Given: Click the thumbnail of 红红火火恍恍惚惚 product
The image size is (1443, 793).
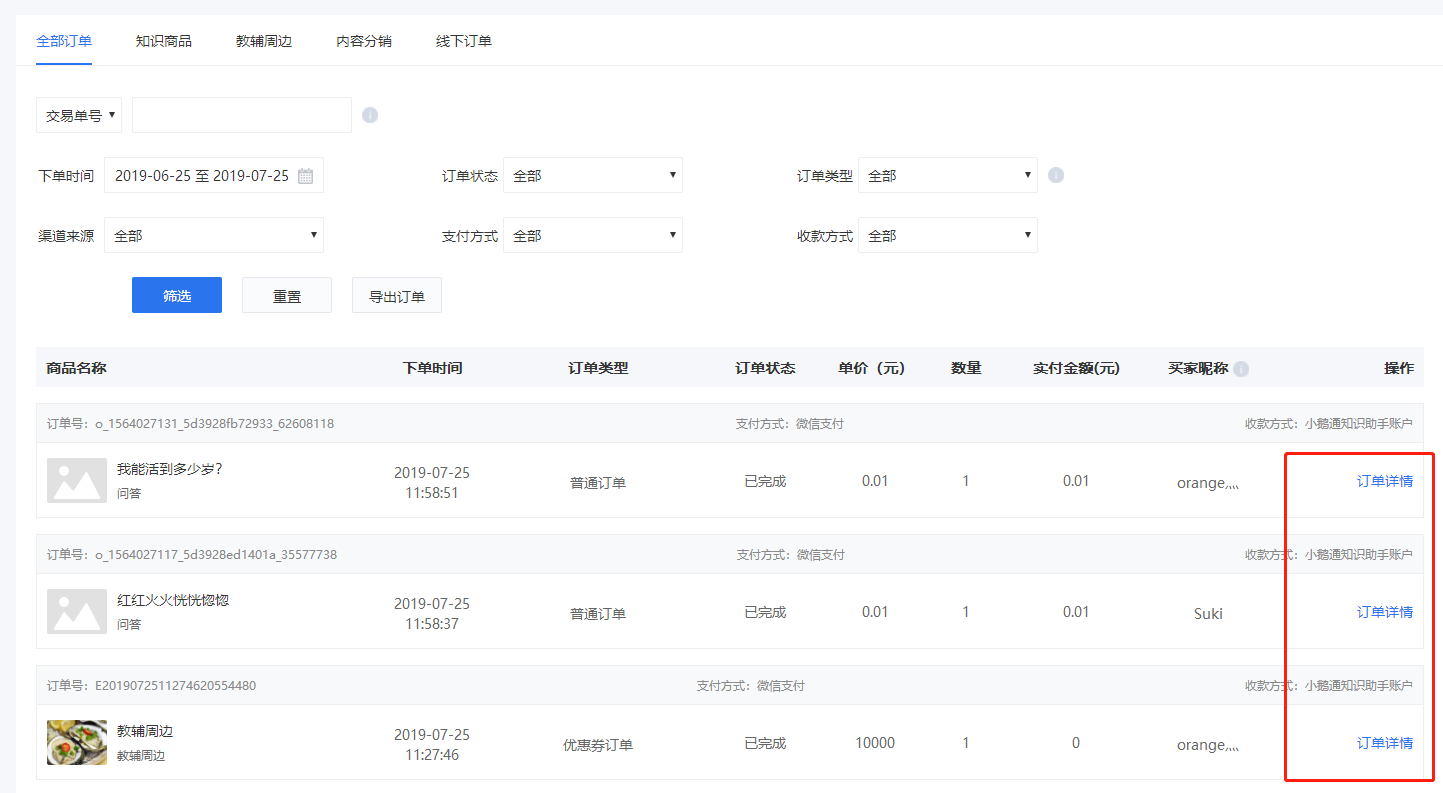Looking at the screenshot, I should click(x=77, y=611).
